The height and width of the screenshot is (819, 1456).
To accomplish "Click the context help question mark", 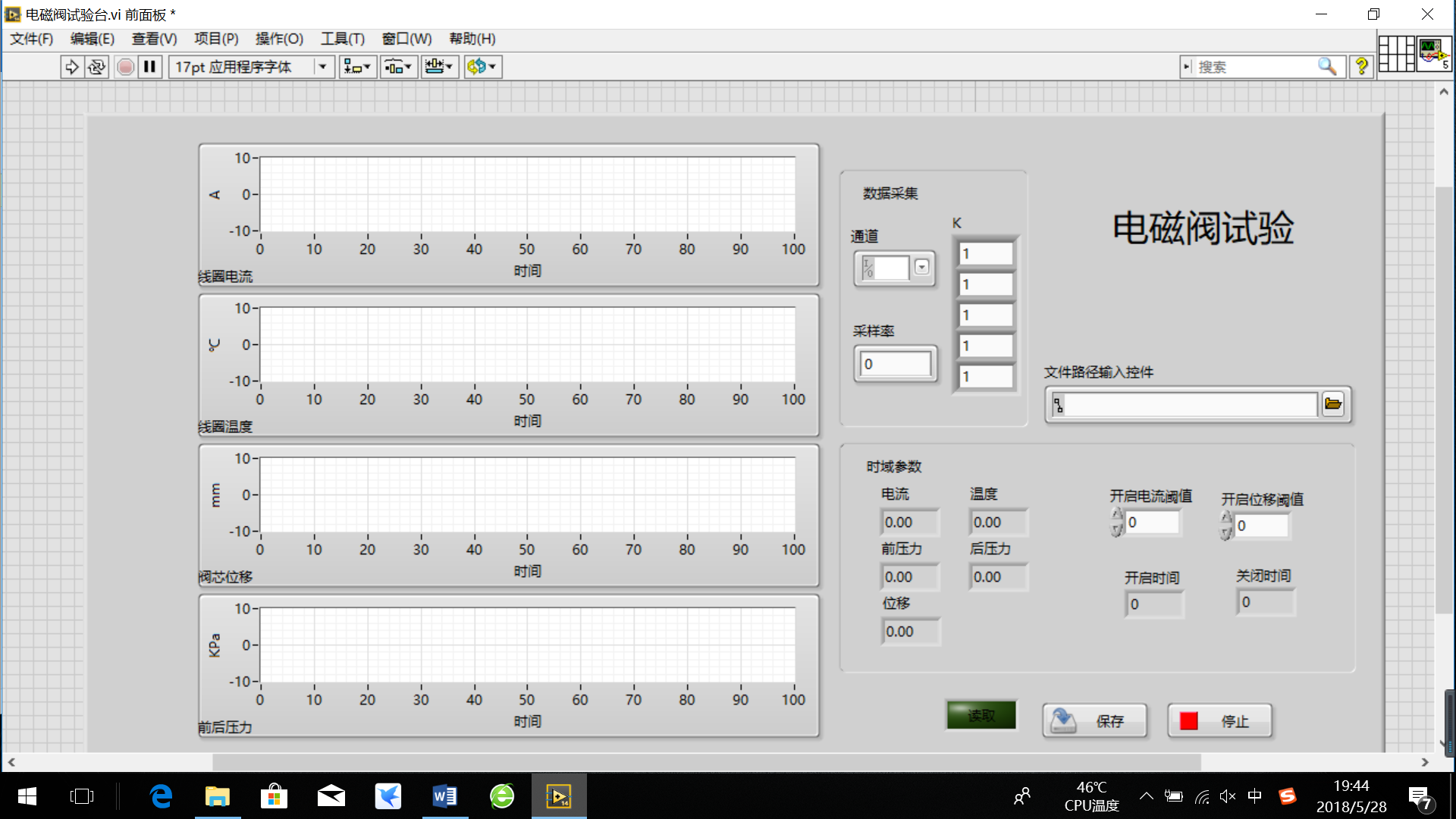I will [x=1361, y=67].
